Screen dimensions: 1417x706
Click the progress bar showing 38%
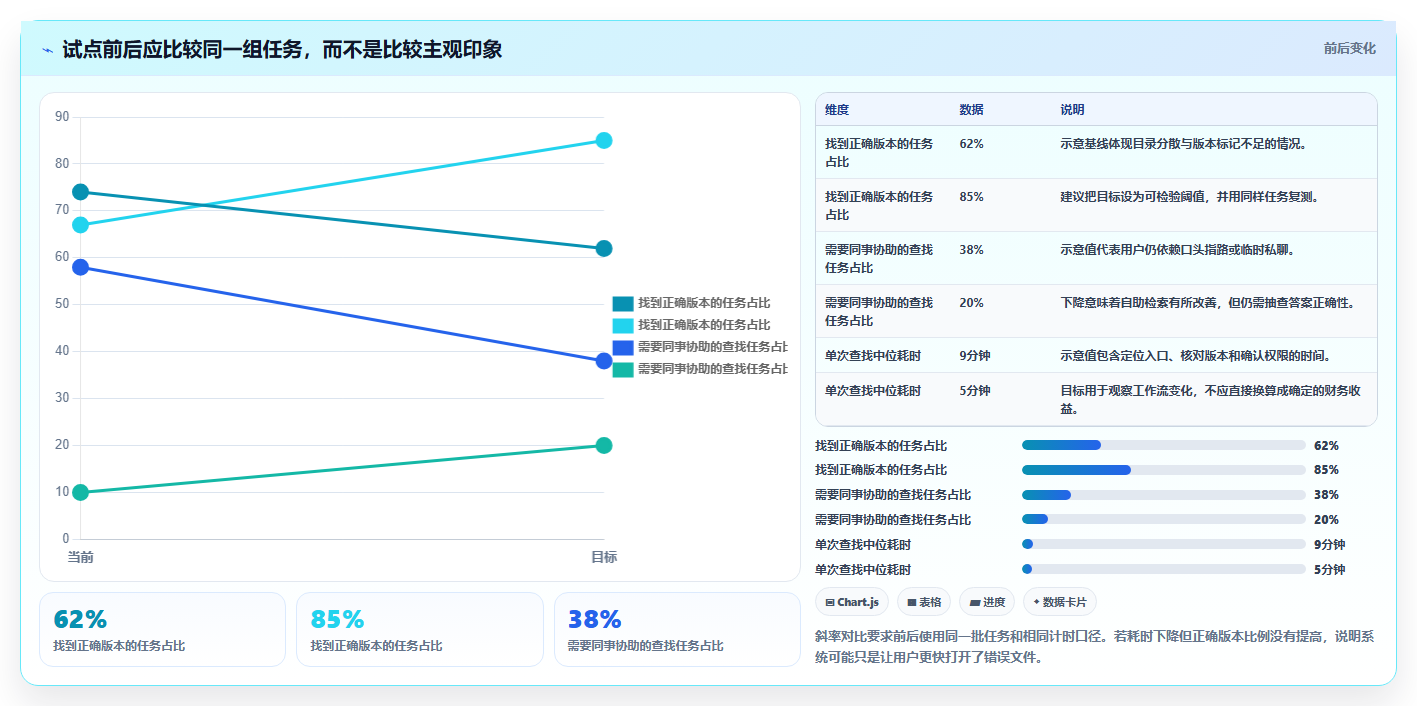coord(1163,495)
